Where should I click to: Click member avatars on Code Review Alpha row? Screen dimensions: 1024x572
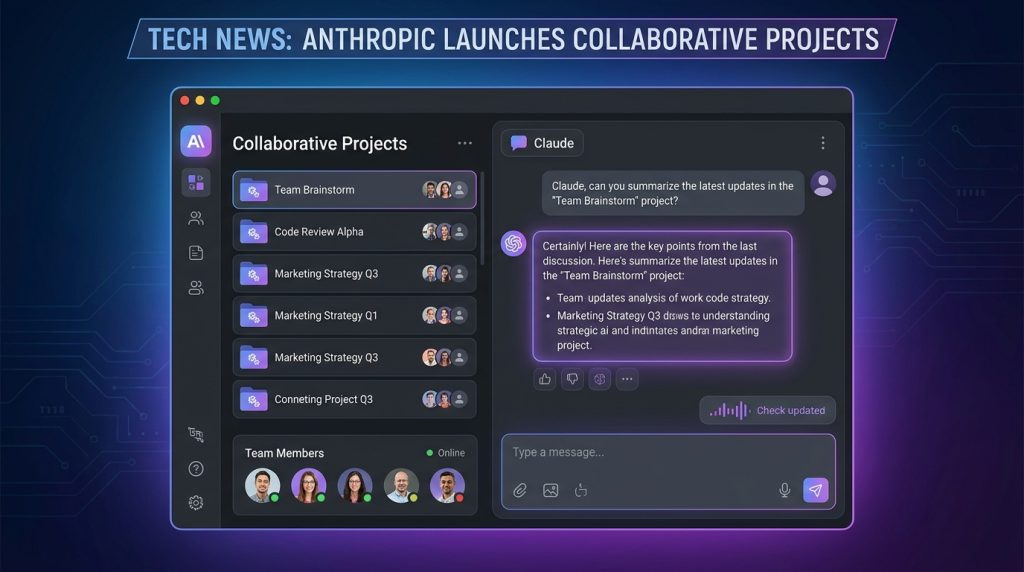pyautogui.click(x=445, y=232)
